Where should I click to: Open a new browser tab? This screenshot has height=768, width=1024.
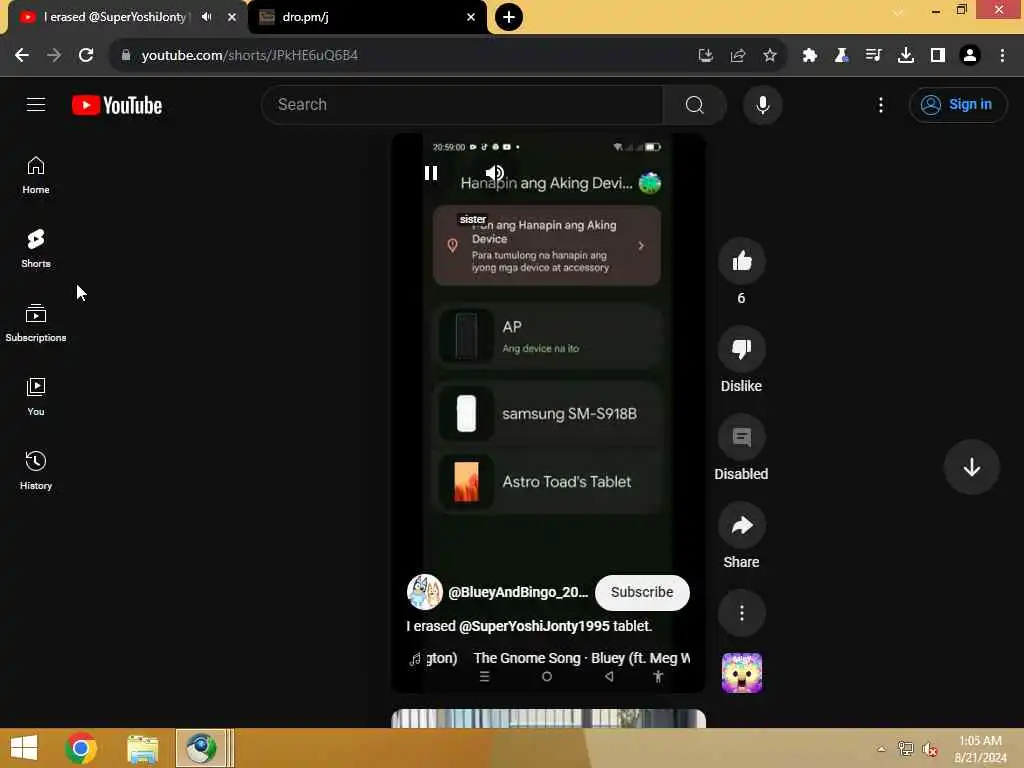click(x=509, y=17)
